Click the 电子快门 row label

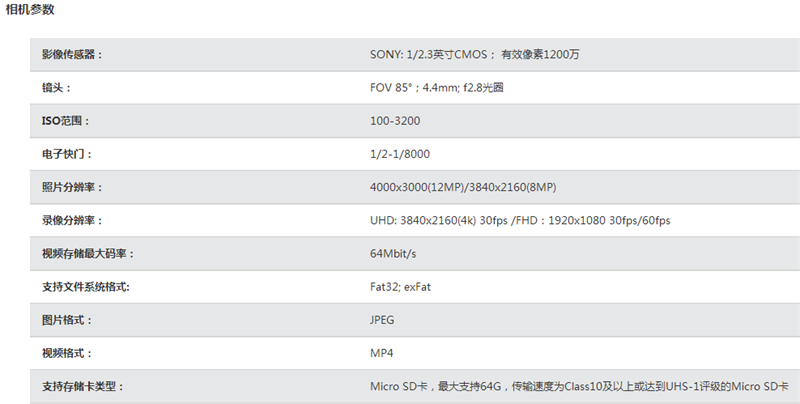coord(66,154)
